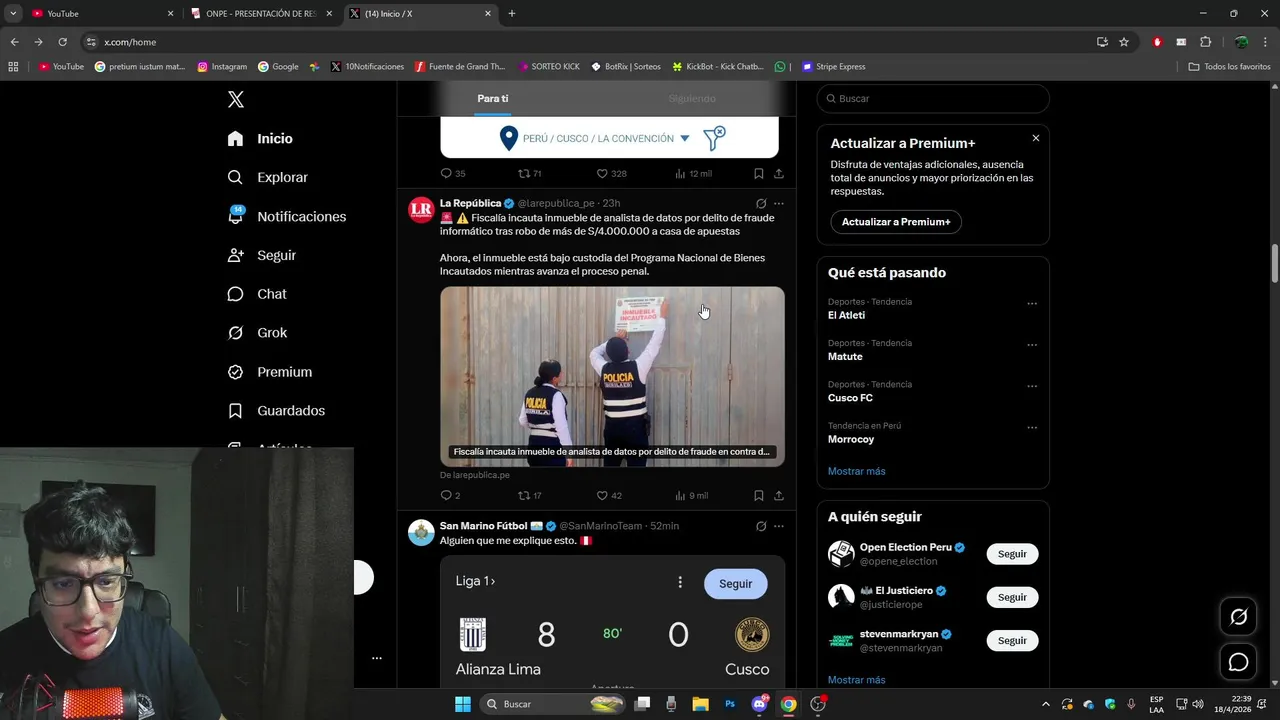The height and width of the screenshot is (720, 1280).
Task: Open floating chat messages button
Action: 1238,662
